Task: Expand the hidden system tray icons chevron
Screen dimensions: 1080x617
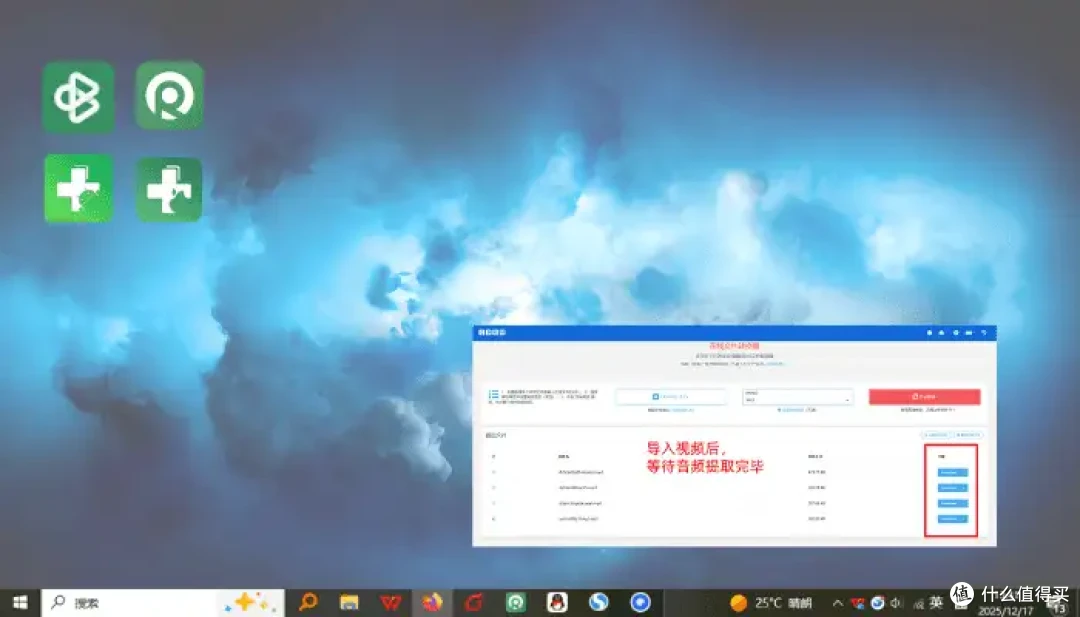Action: coord(838,603)
